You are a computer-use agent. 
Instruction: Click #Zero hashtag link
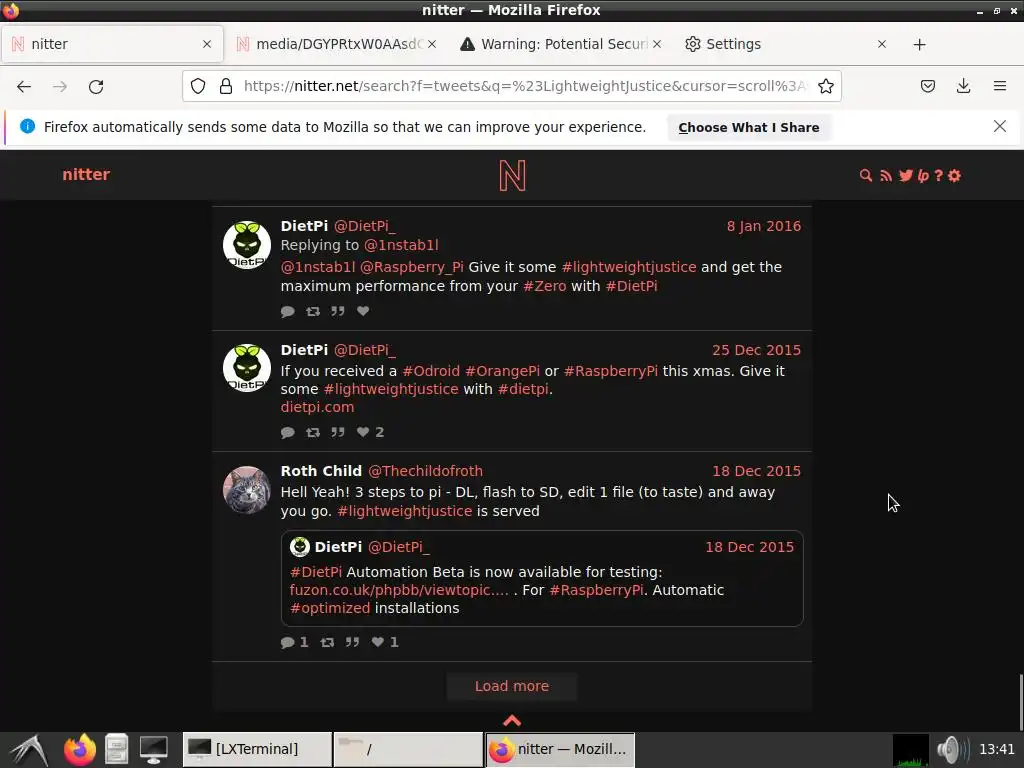click(545, 286)
